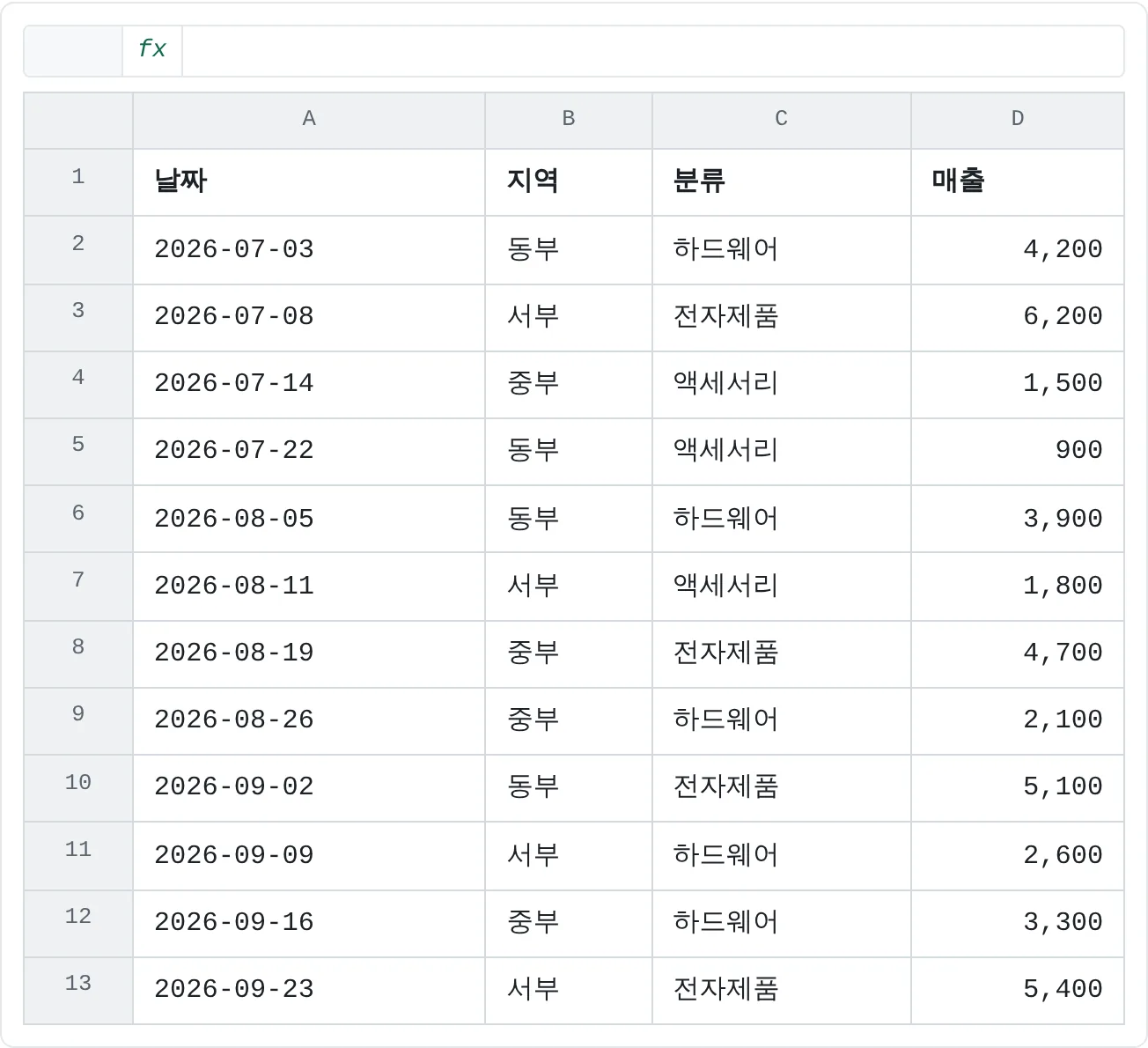Click the fx function icon
Image resolution: width=1148 pixels, height=1048 pixels.
[152, 50]
